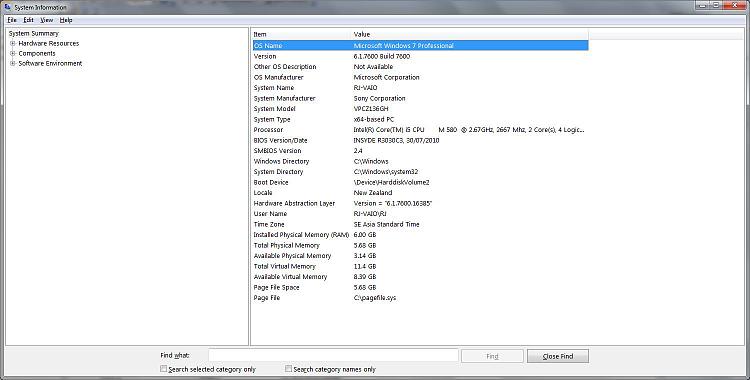Viewport: 750px width, 380px height.
Task: Click the Value column header
Action: [x=470, y=34]
